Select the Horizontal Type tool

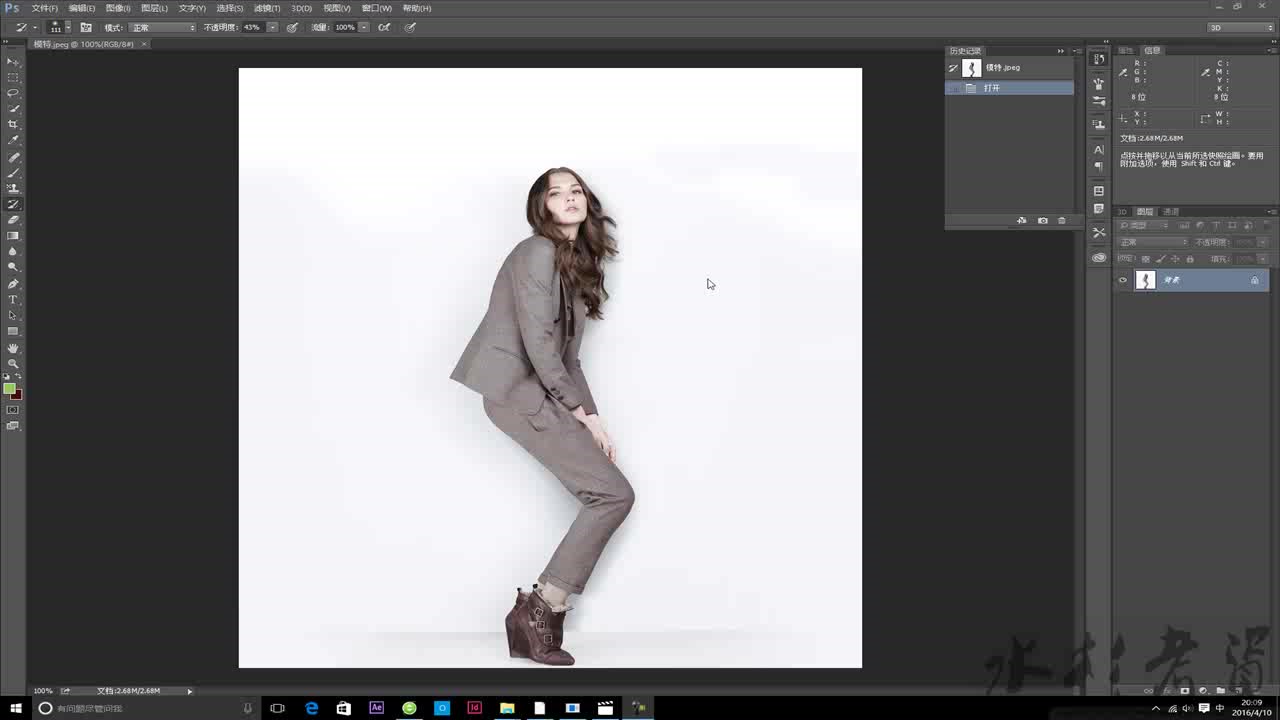[13, 300]
